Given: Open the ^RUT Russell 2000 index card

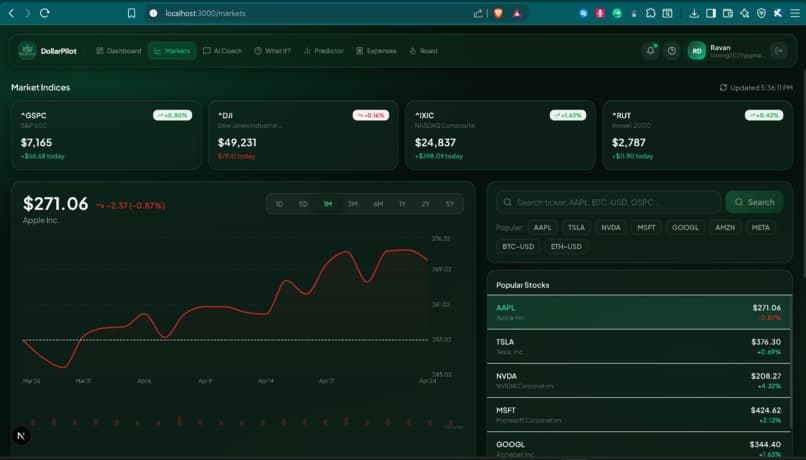Looking at the screenshot, I should 697,135.
